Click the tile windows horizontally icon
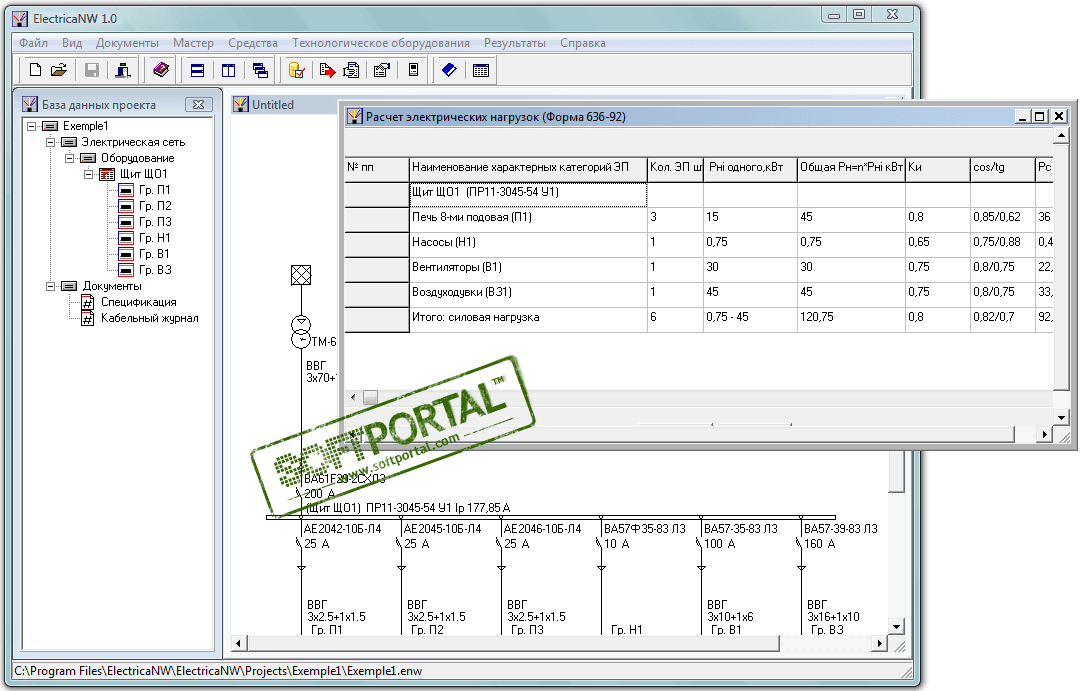 point(197,70)
